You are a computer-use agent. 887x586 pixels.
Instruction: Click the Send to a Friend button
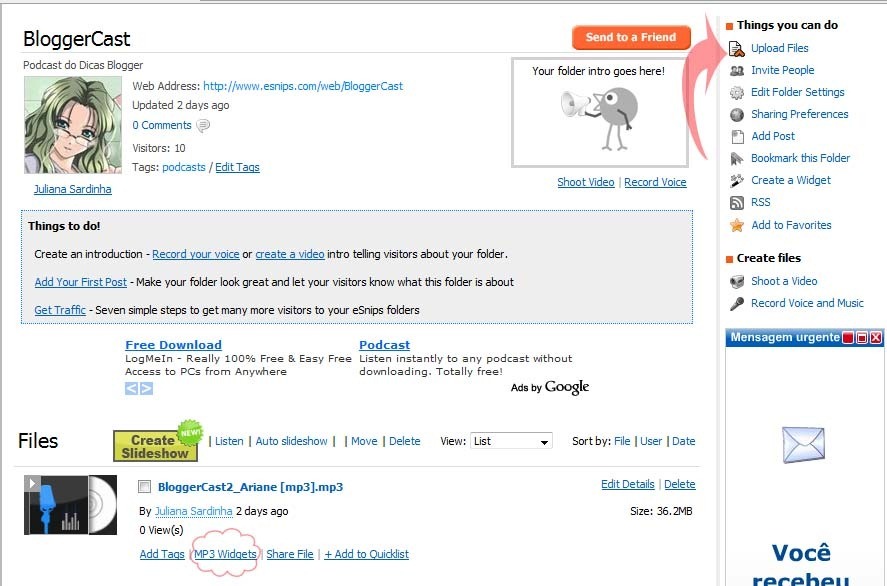click(x=631, y=37)
